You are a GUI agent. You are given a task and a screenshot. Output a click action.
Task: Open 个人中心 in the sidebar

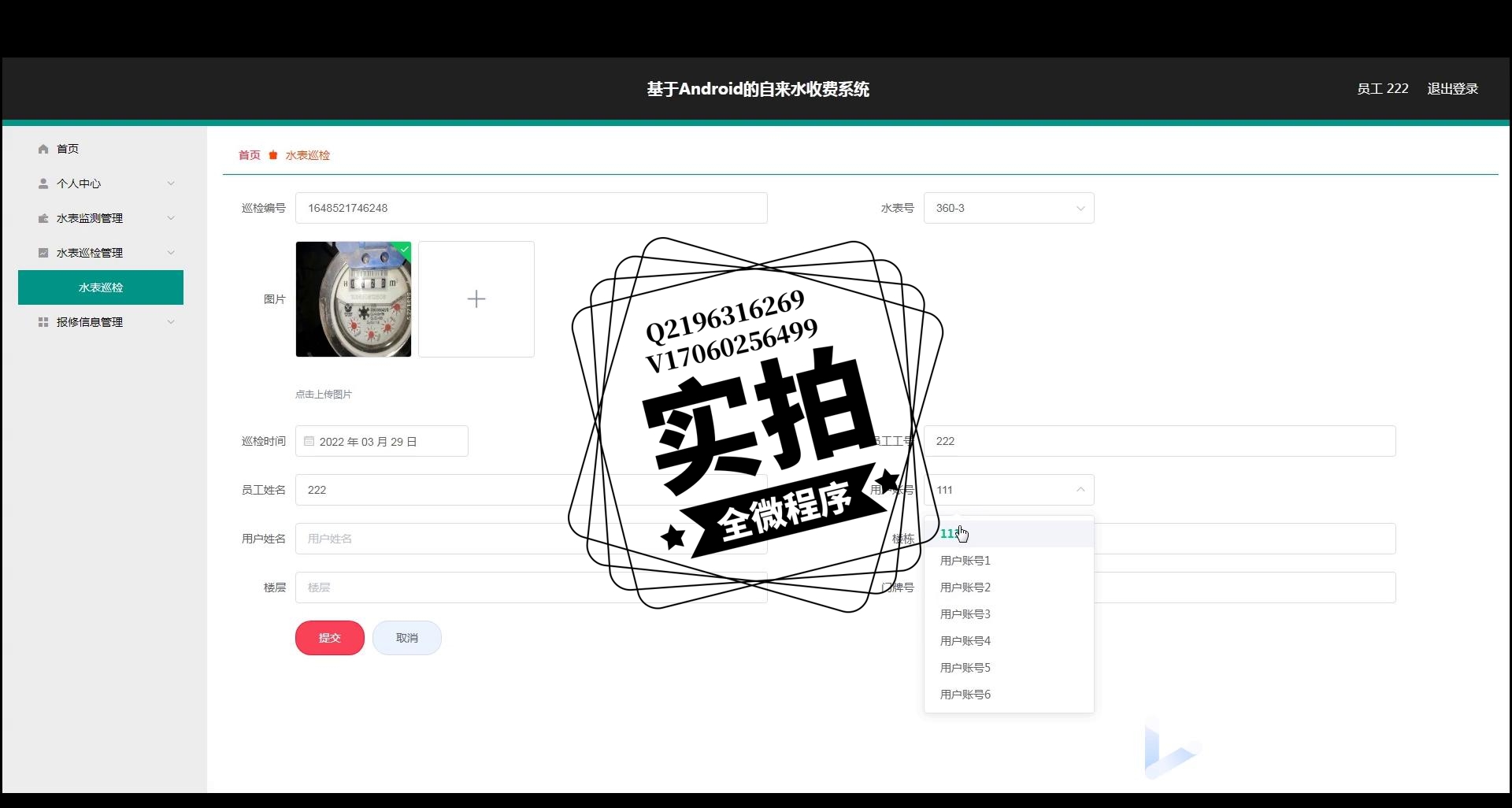[101, 183]
